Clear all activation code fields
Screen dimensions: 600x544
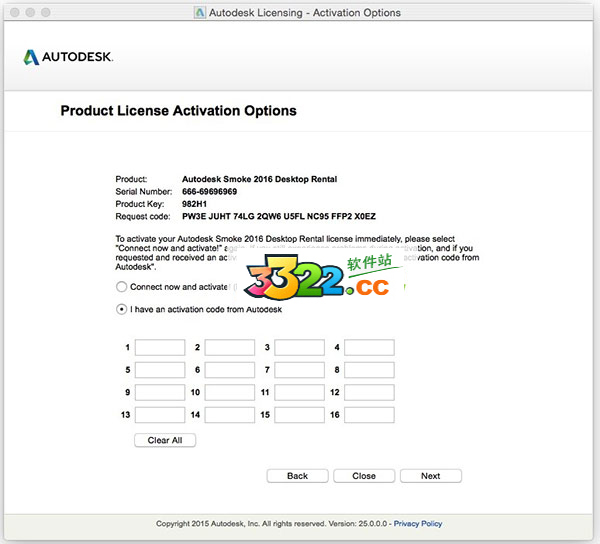(165, 440)
